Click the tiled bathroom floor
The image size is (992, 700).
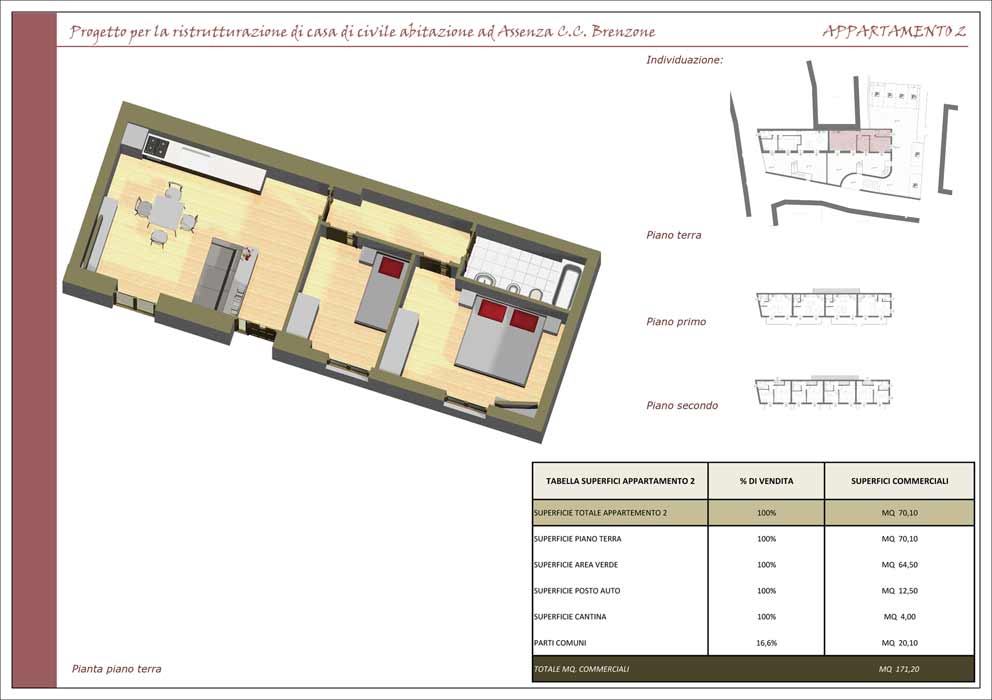510,262
